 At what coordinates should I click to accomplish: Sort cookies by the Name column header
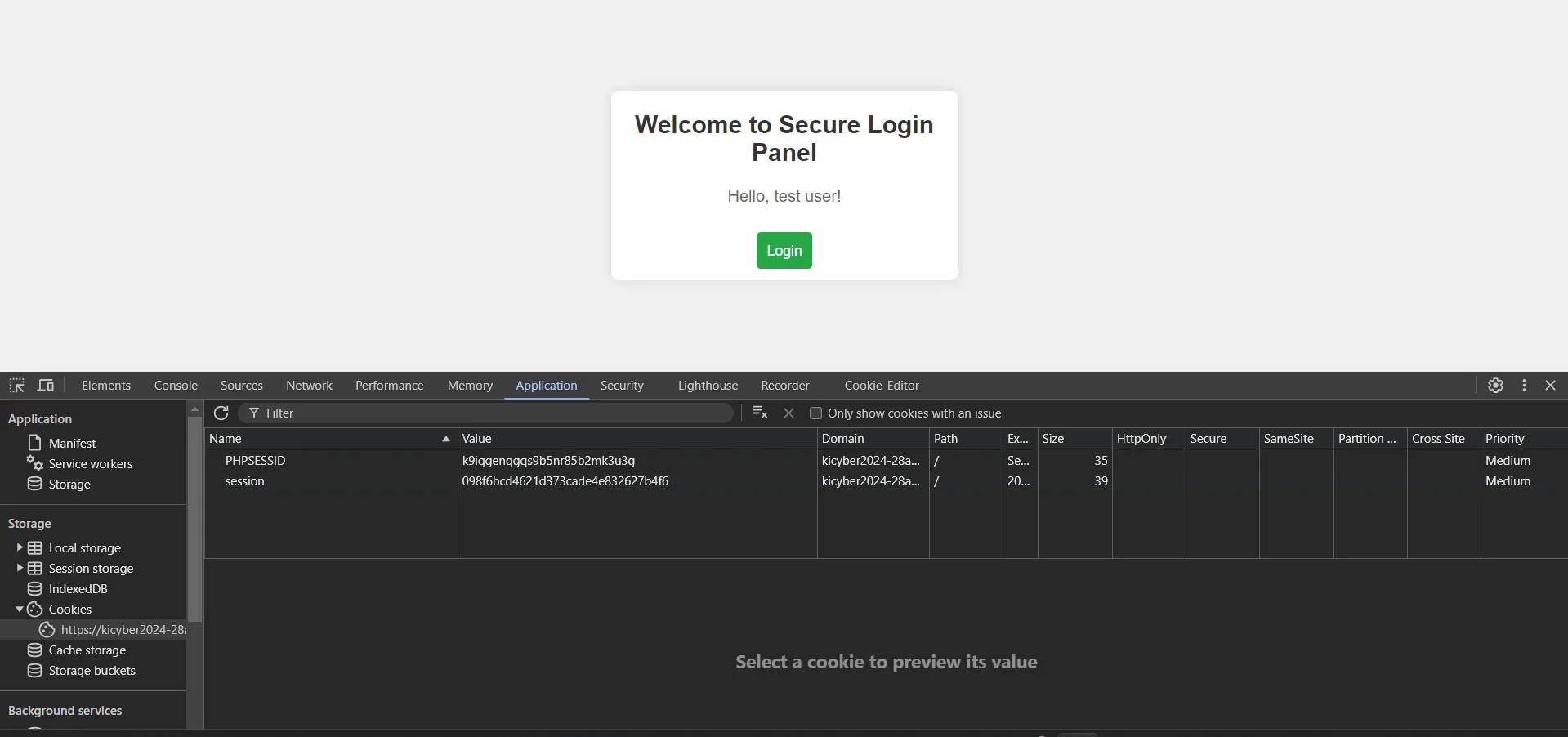(327, 439)
